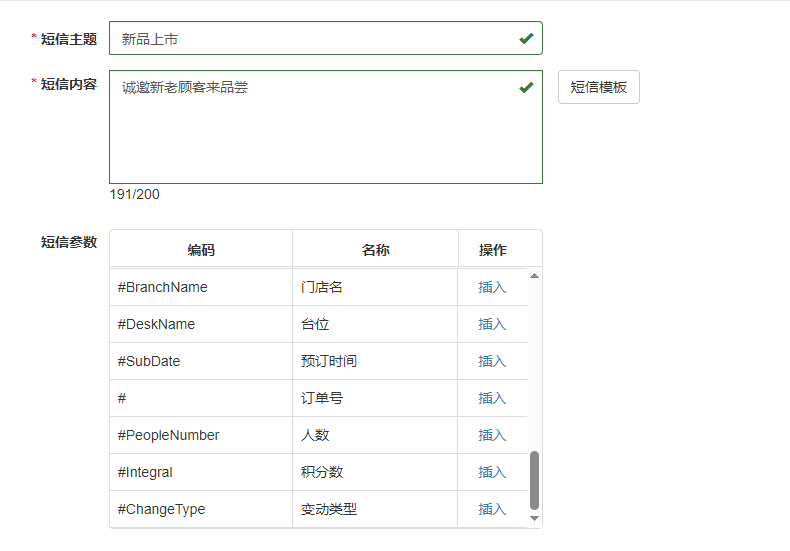Click the green checkmark in subject field
Image resolution: width=790 pixels, height=551 pixels.
click(x=526, y=39)
